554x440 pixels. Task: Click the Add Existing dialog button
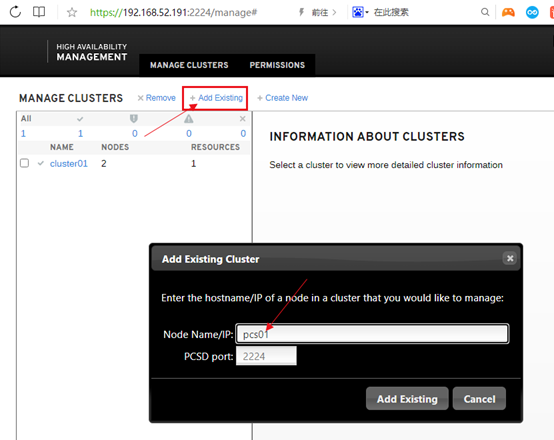pyautogui.click(x=407, y=399)
